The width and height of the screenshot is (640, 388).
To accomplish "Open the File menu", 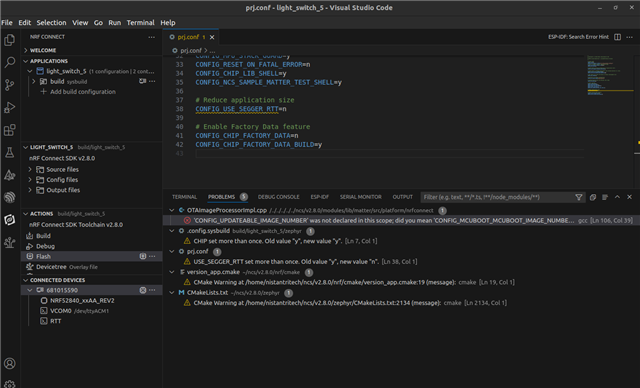I will (7, 23).
